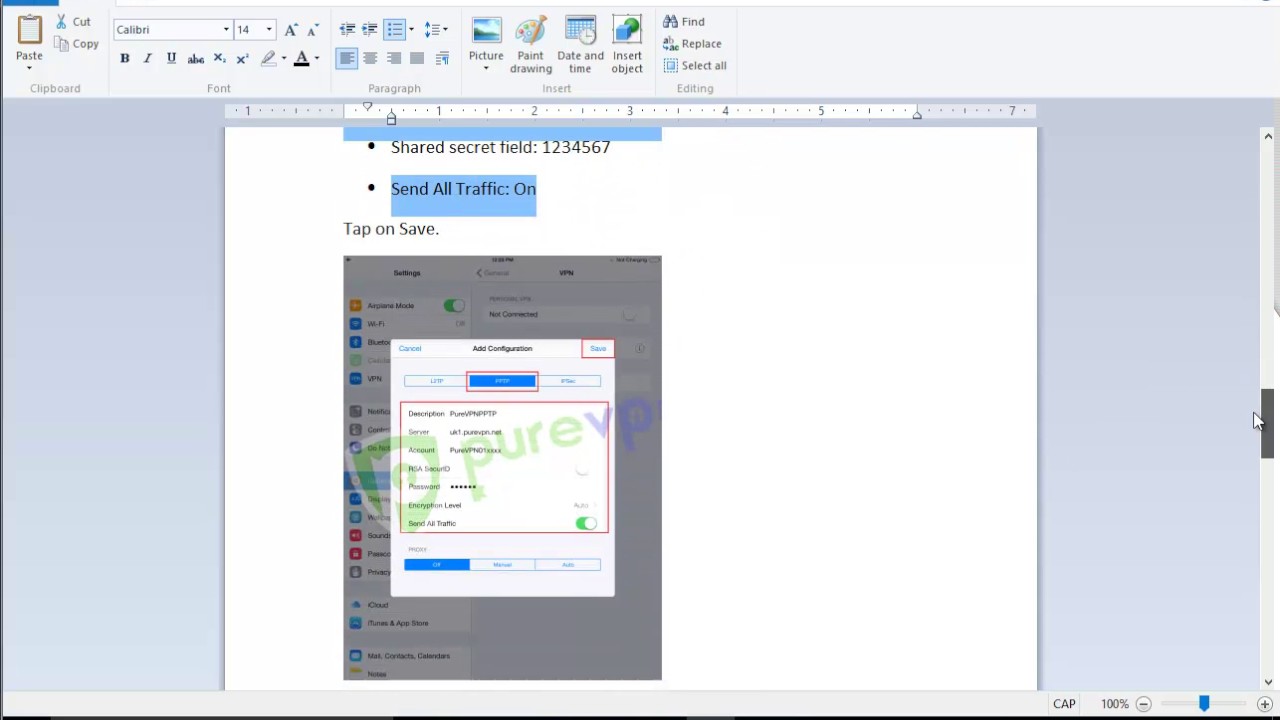
Task: Click Find in the Editing group
Action: click(x=684, y=22)
